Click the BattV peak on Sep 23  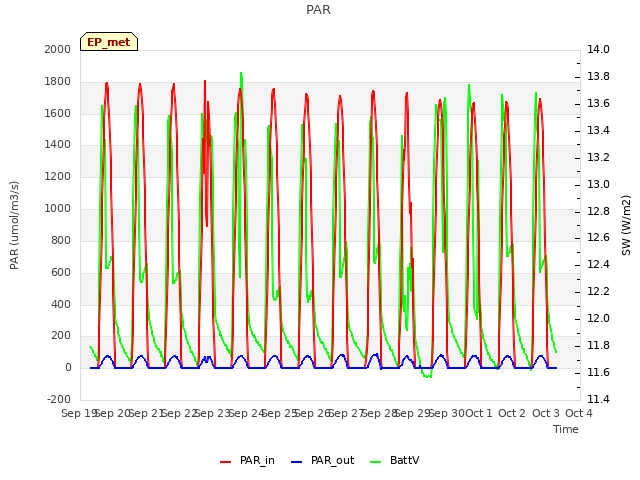tap(241, 74)
